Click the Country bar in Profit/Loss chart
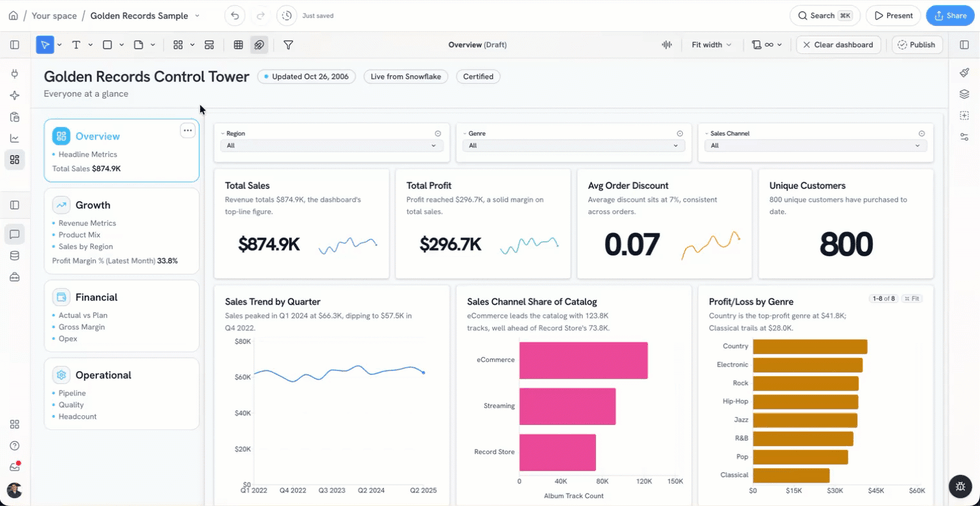The width and height of the screenshot is (980, 506). [809, 347]
